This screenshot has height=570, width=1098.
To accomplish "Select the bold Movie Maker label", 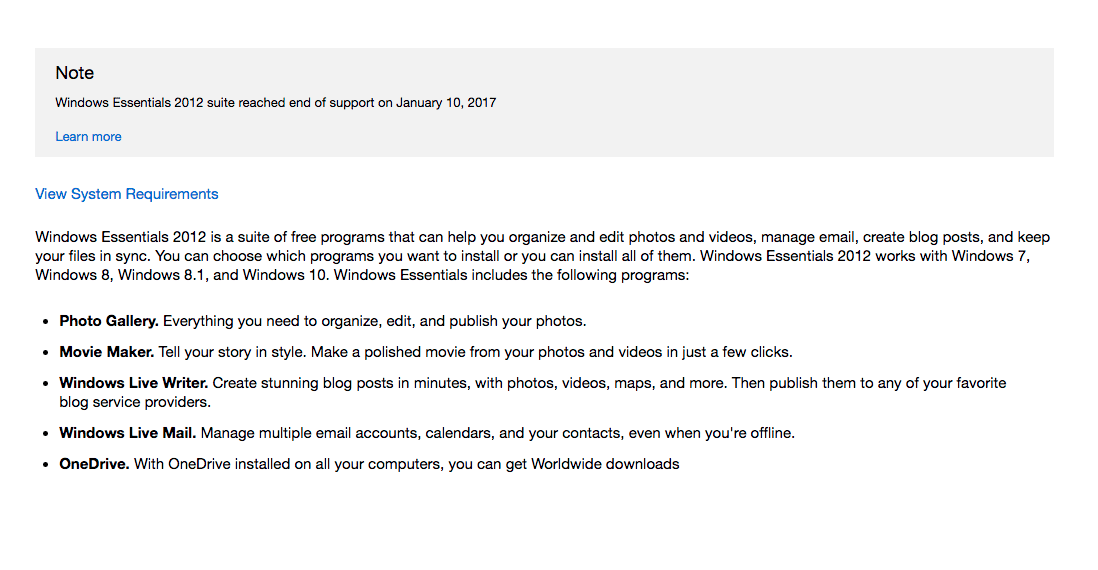I will tap(106, 352).
